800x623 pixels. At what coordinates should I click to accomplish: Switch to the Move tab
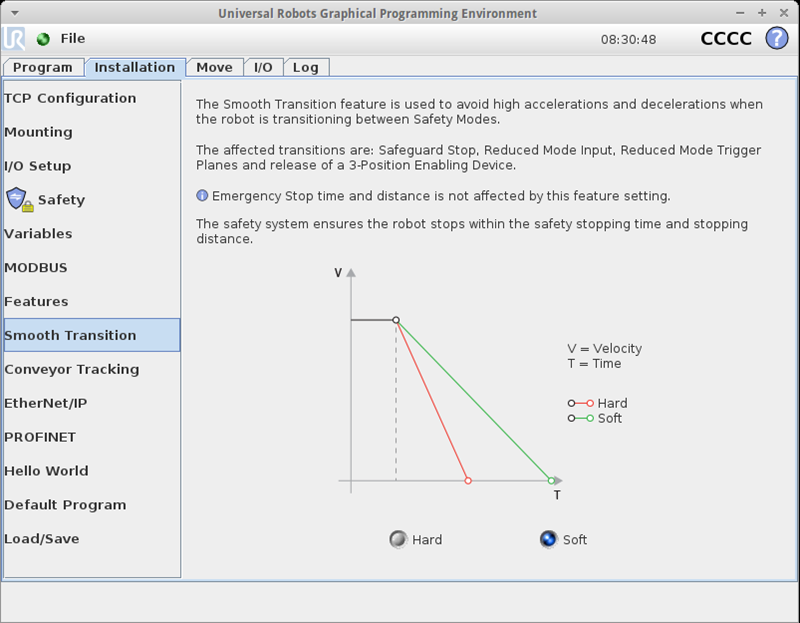(214, 67)
